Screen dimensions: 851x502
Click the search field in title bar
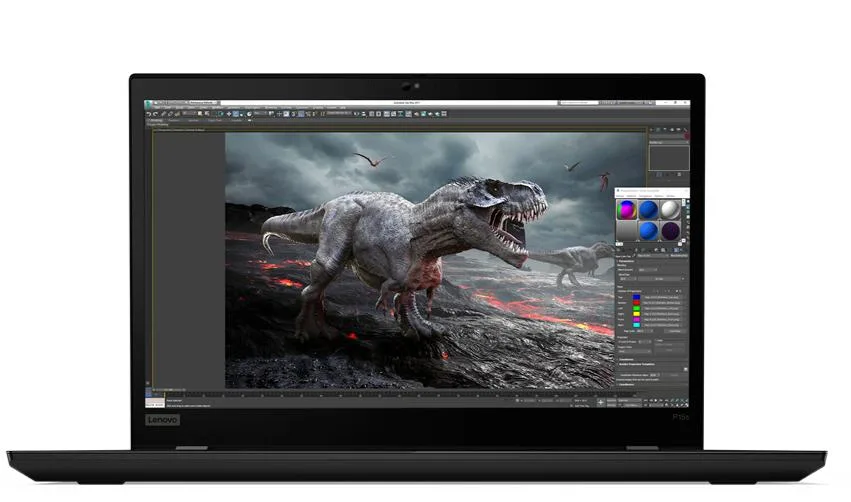[x=580, y=103]
